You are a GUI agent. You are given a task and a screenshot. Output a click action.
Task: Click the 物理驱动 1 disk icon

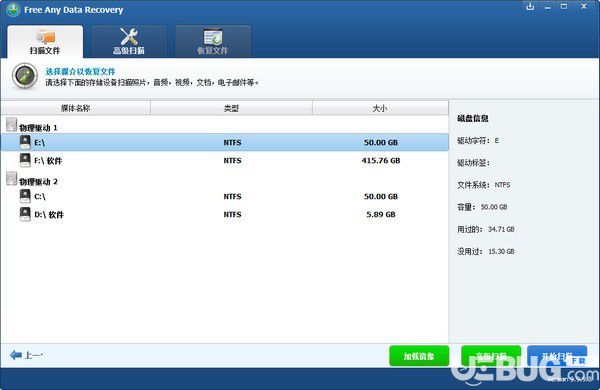click(x=12, y=124)
